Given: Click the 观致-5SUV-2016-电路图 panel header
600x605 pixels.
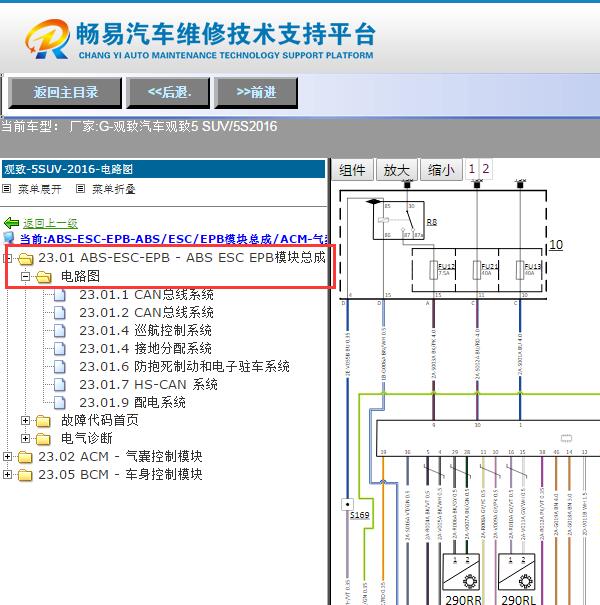Looking at the screenshot, I should click(x=163, y=169).
